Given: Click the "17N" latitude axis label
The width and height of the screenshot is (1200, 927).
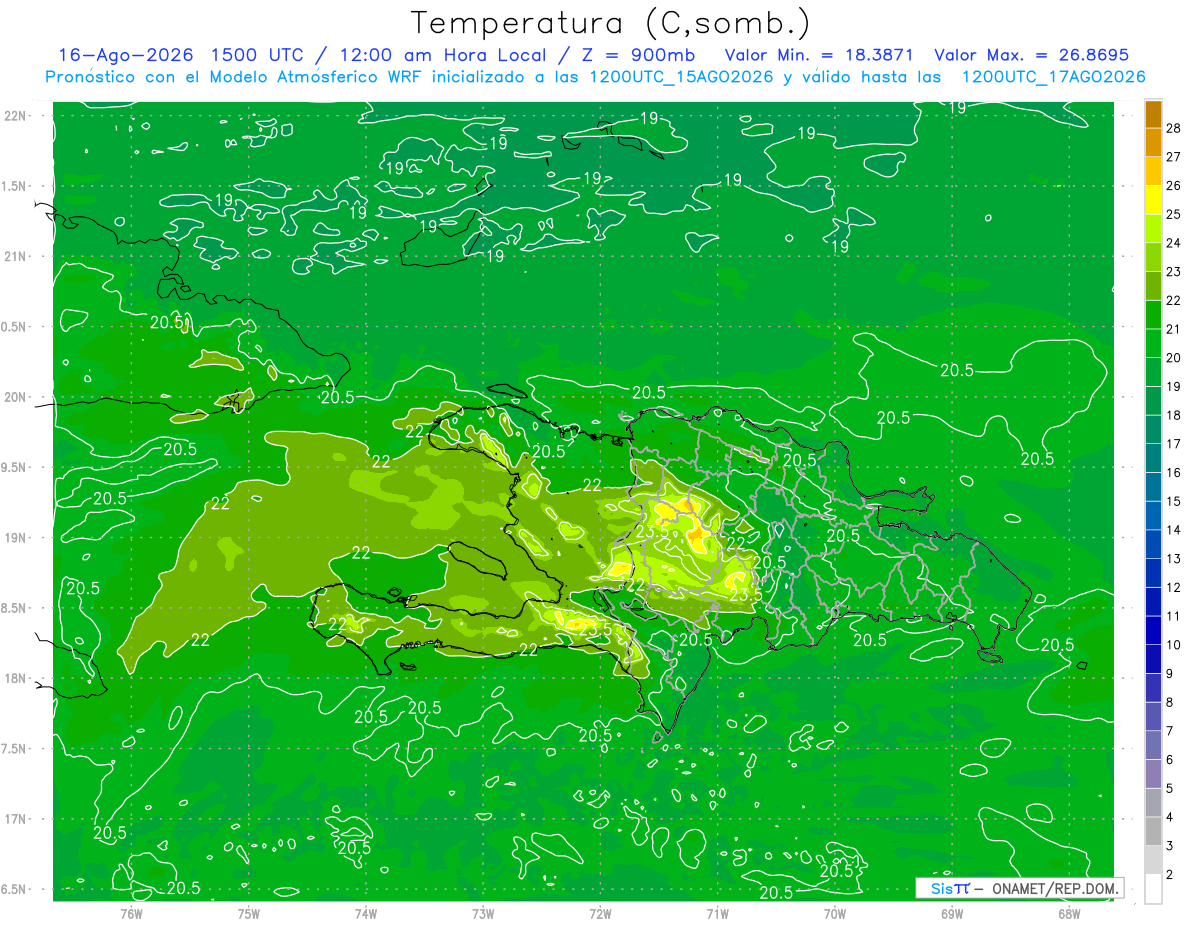Looking at the screenshot, I should [x=16, y=819].
